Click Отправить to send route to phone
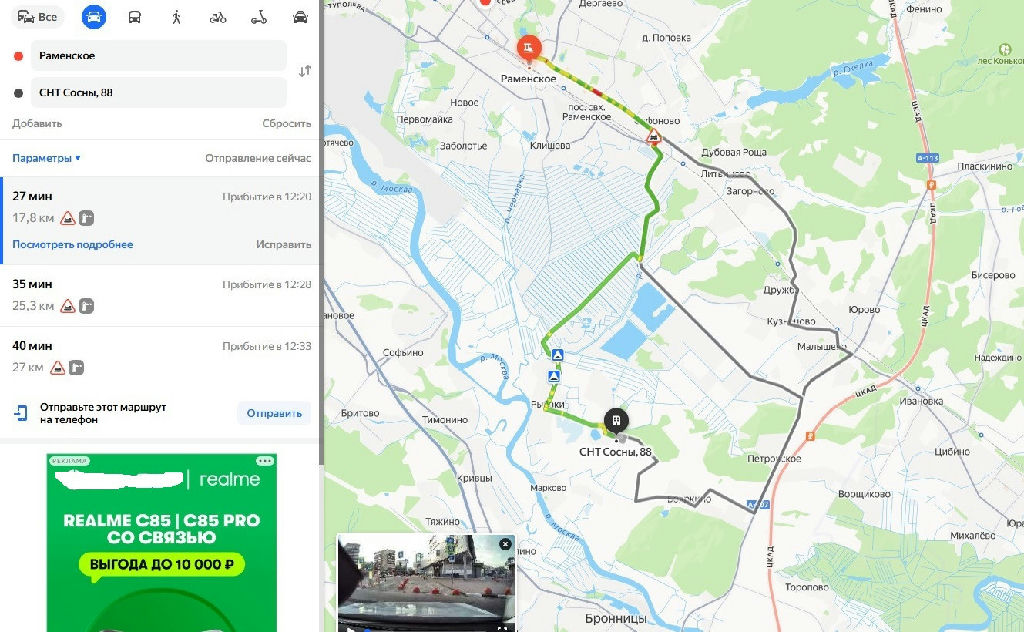 pyautogui.click(x=274, y=413)
